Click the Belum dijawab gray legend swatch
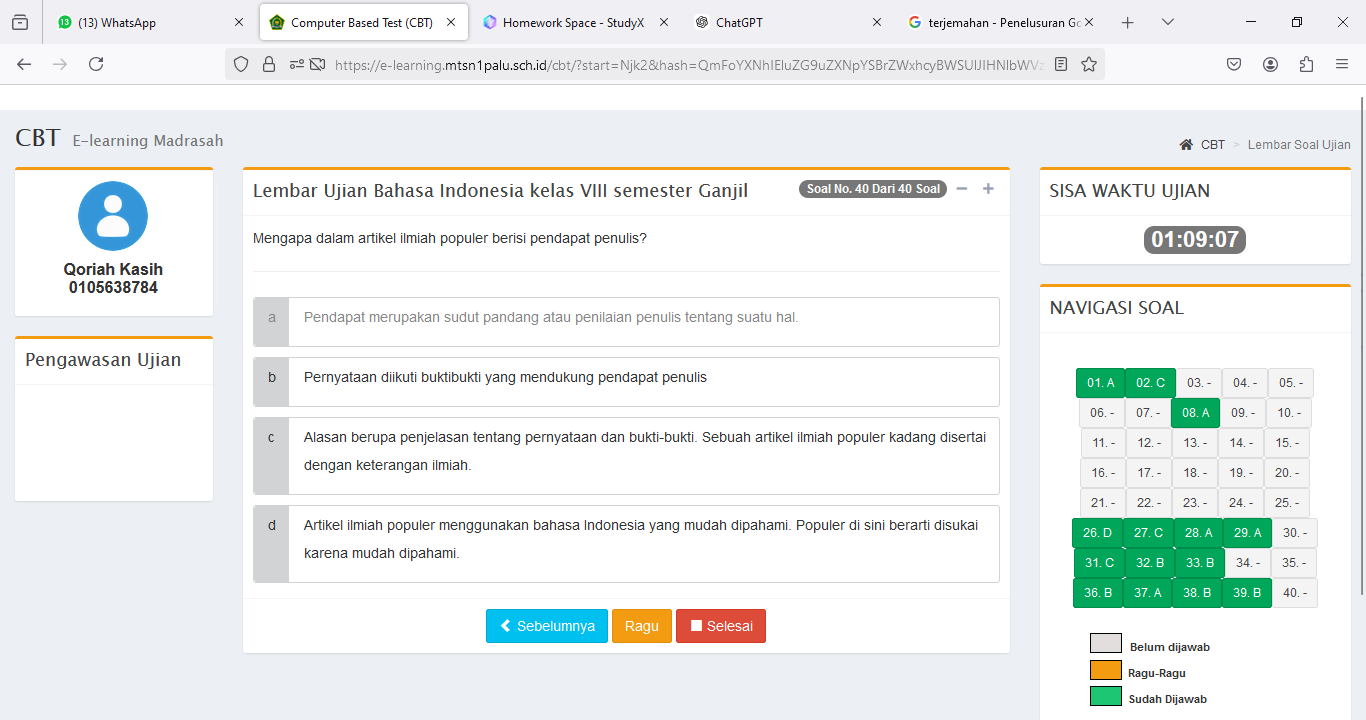1366x720 pixels. tap(1106, 643)
